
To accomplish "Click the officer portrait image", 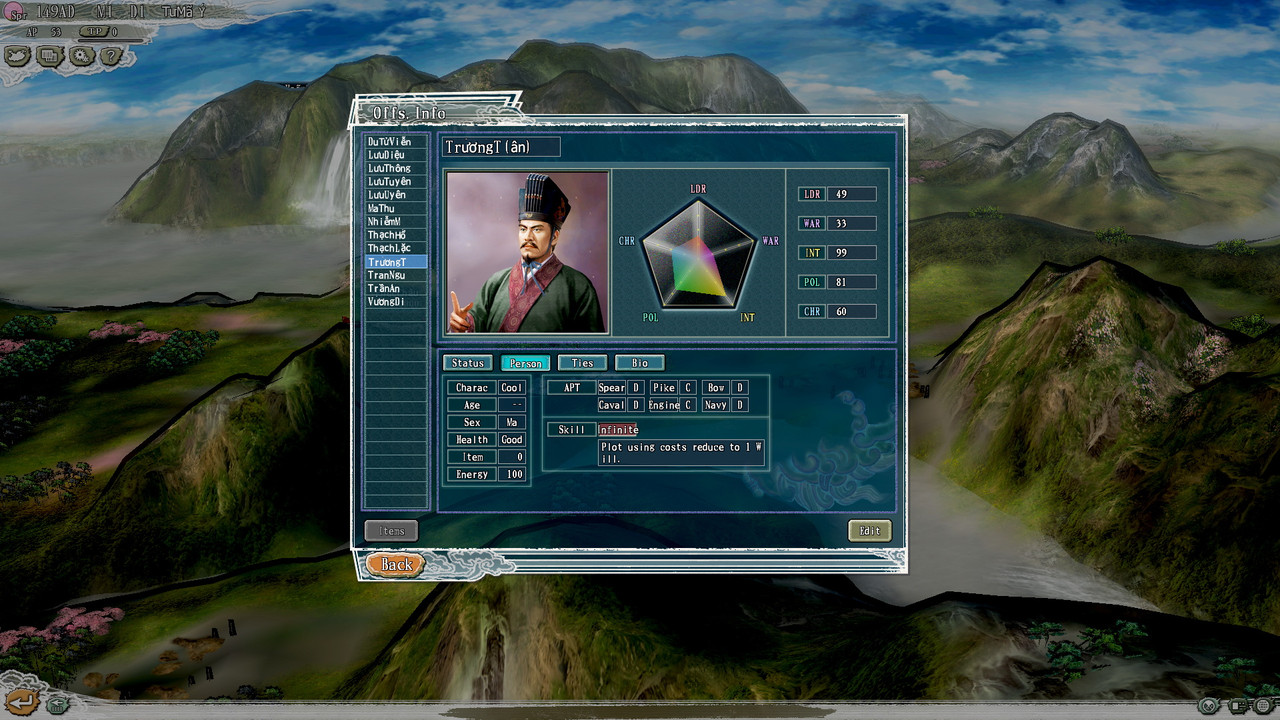I will (527, 252).
